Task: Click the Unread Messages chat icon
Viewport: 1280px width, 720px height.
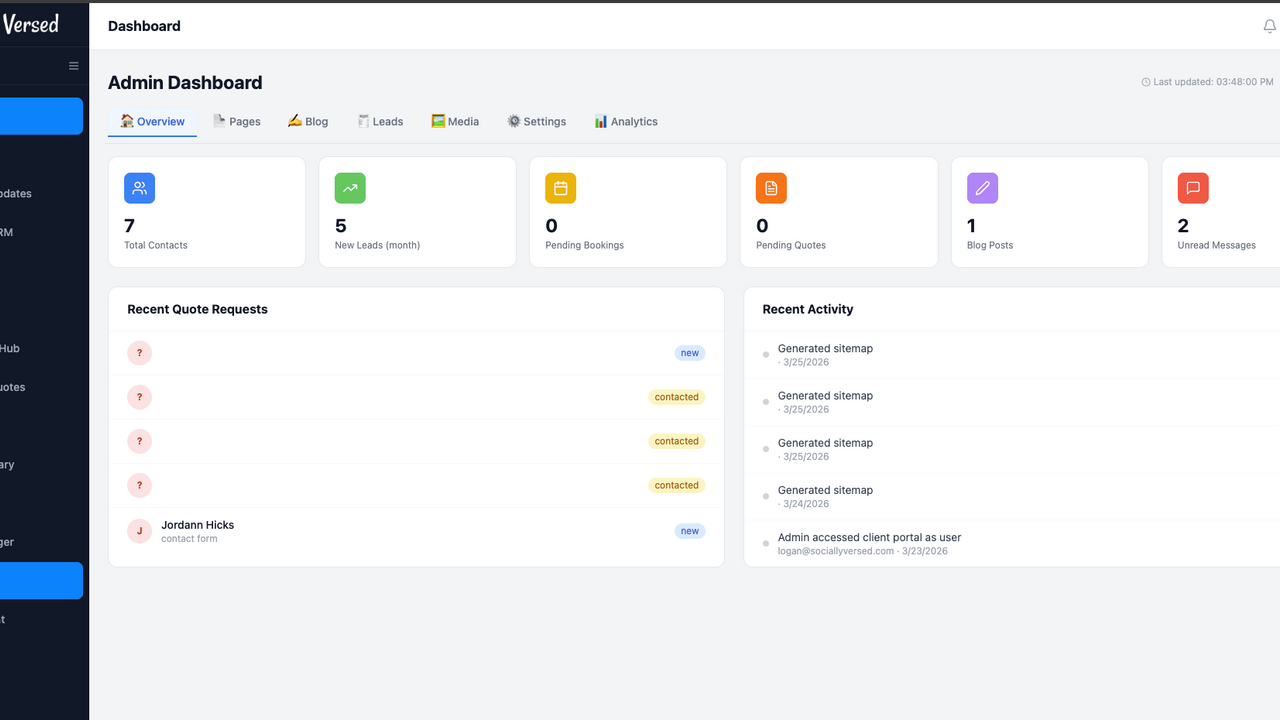Action: (1193, 188)
